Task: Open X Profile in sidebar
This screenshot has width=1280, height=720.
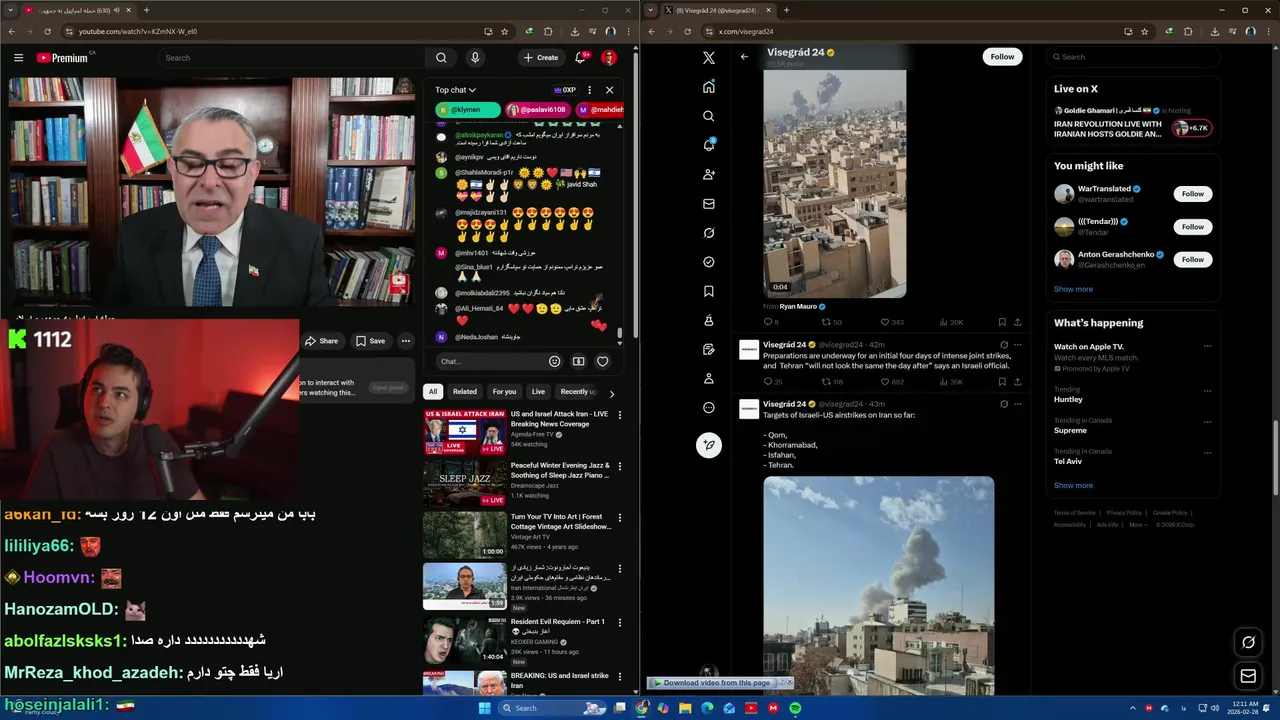Action: [x=709, y=379]
